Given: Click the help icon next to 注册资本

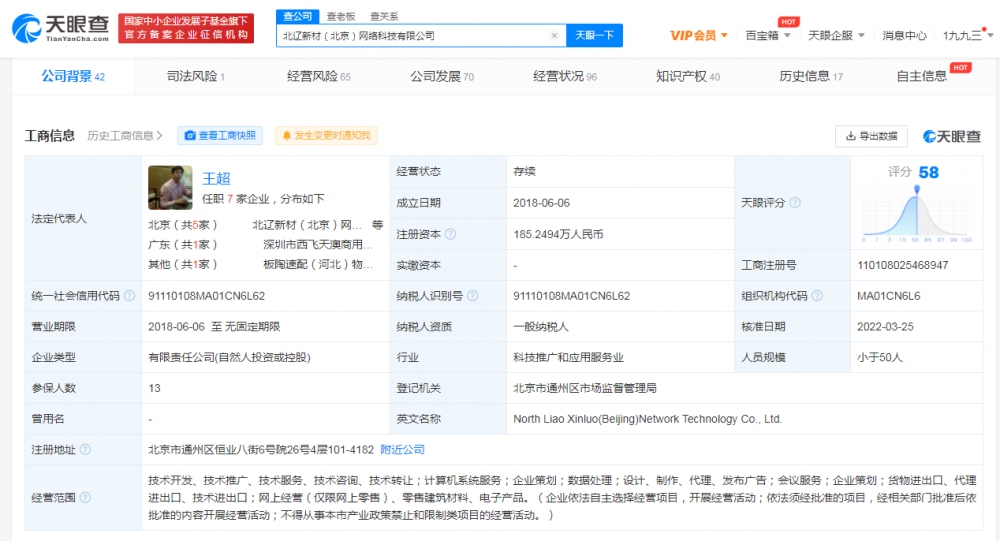Looking at the screenshot, I should click(x=450, y=234).
